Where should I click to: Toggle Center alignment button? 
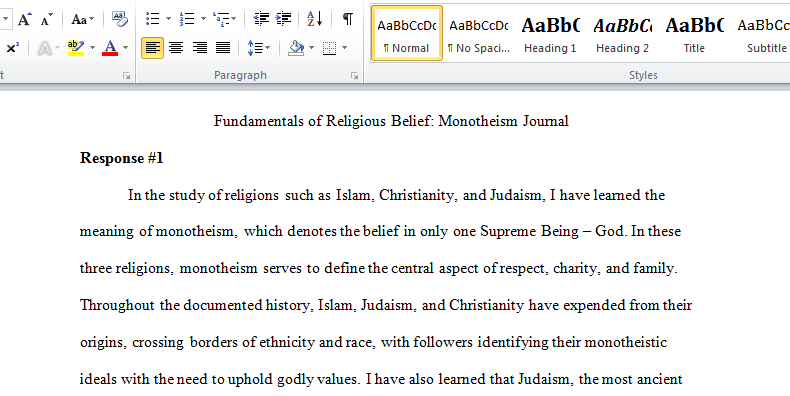click(176, 48)
